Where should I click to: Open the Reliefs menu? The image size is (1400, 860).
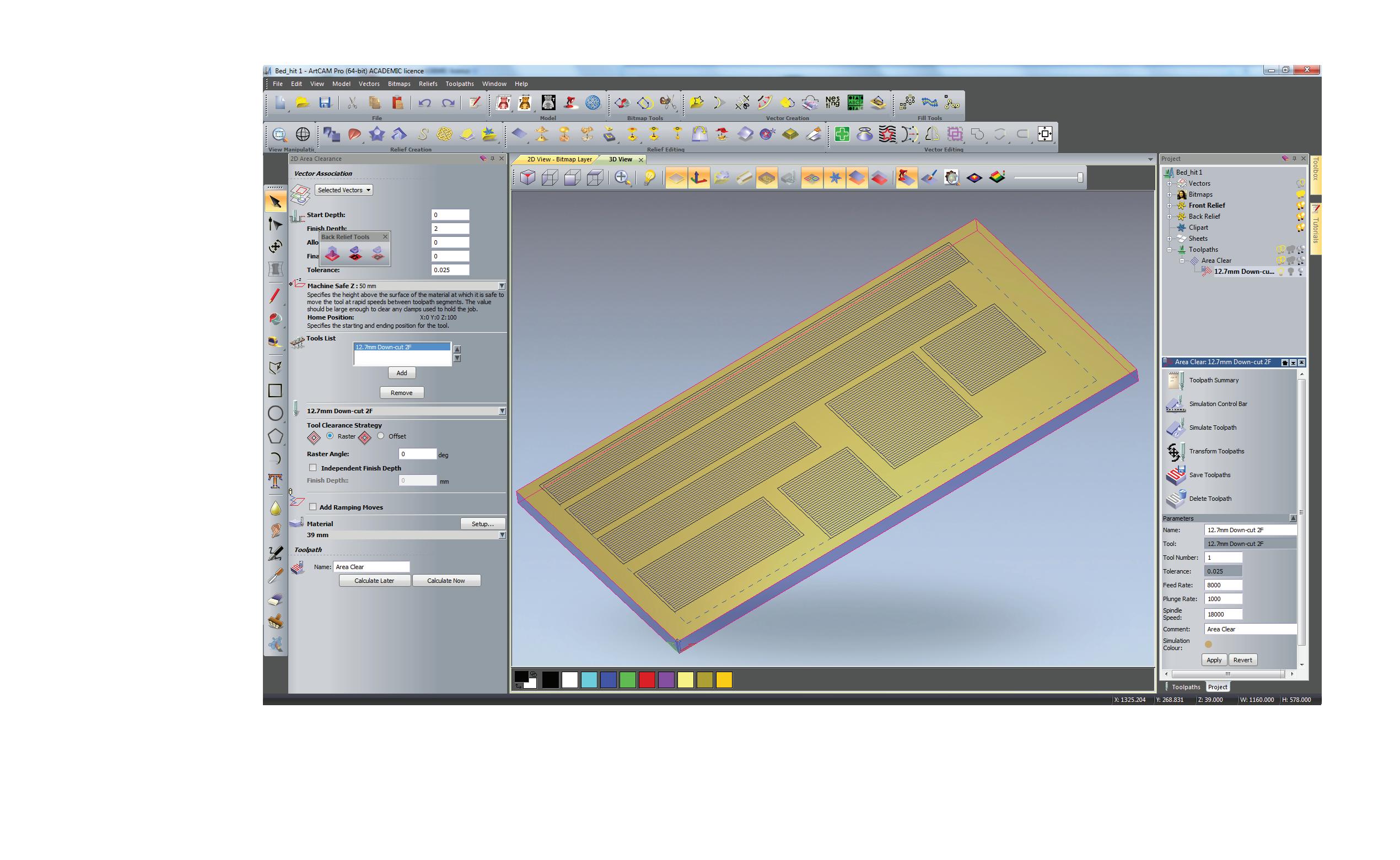click(x=428, y=84)
